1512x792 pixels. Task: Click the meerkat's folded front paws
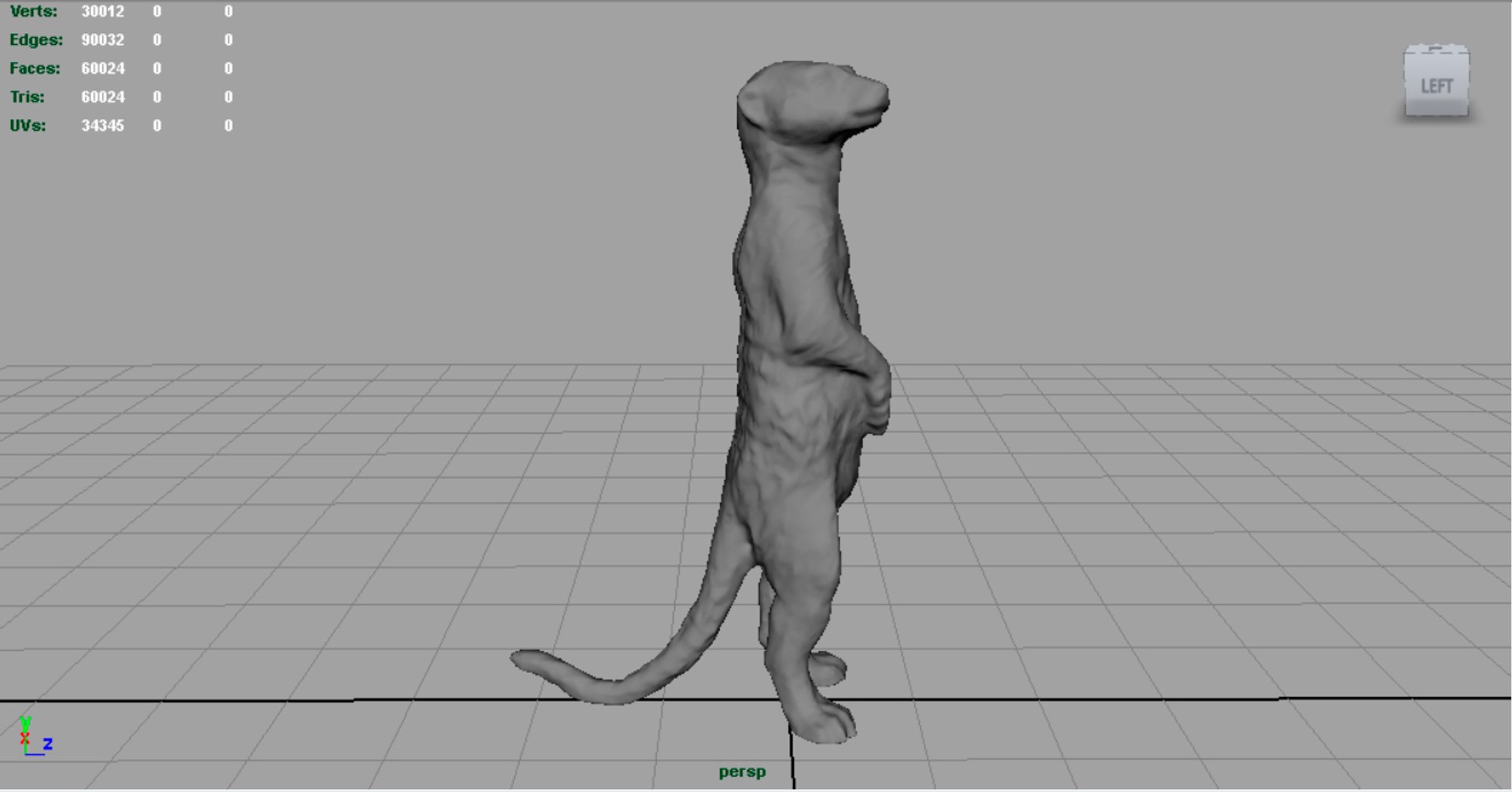tap(876, 394)
